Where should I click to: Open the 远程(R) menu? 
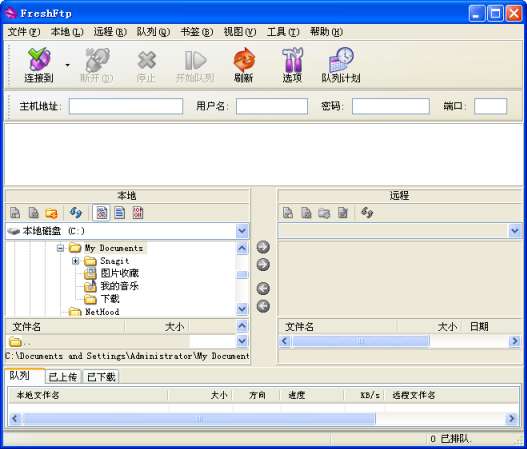110,32
